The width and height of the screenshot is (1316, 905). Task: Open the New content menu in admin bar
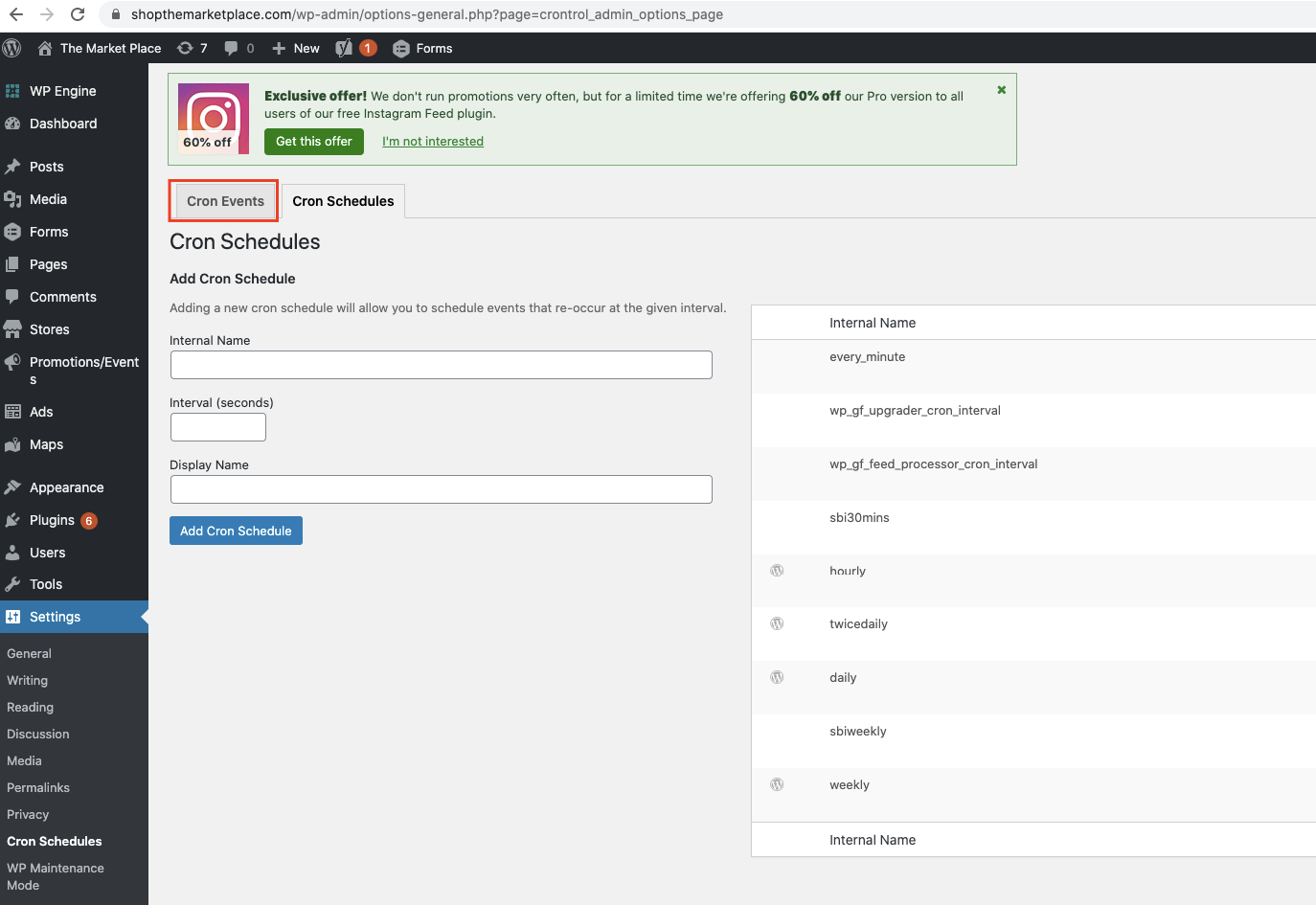pyautogui.click(x=296, y=48)
